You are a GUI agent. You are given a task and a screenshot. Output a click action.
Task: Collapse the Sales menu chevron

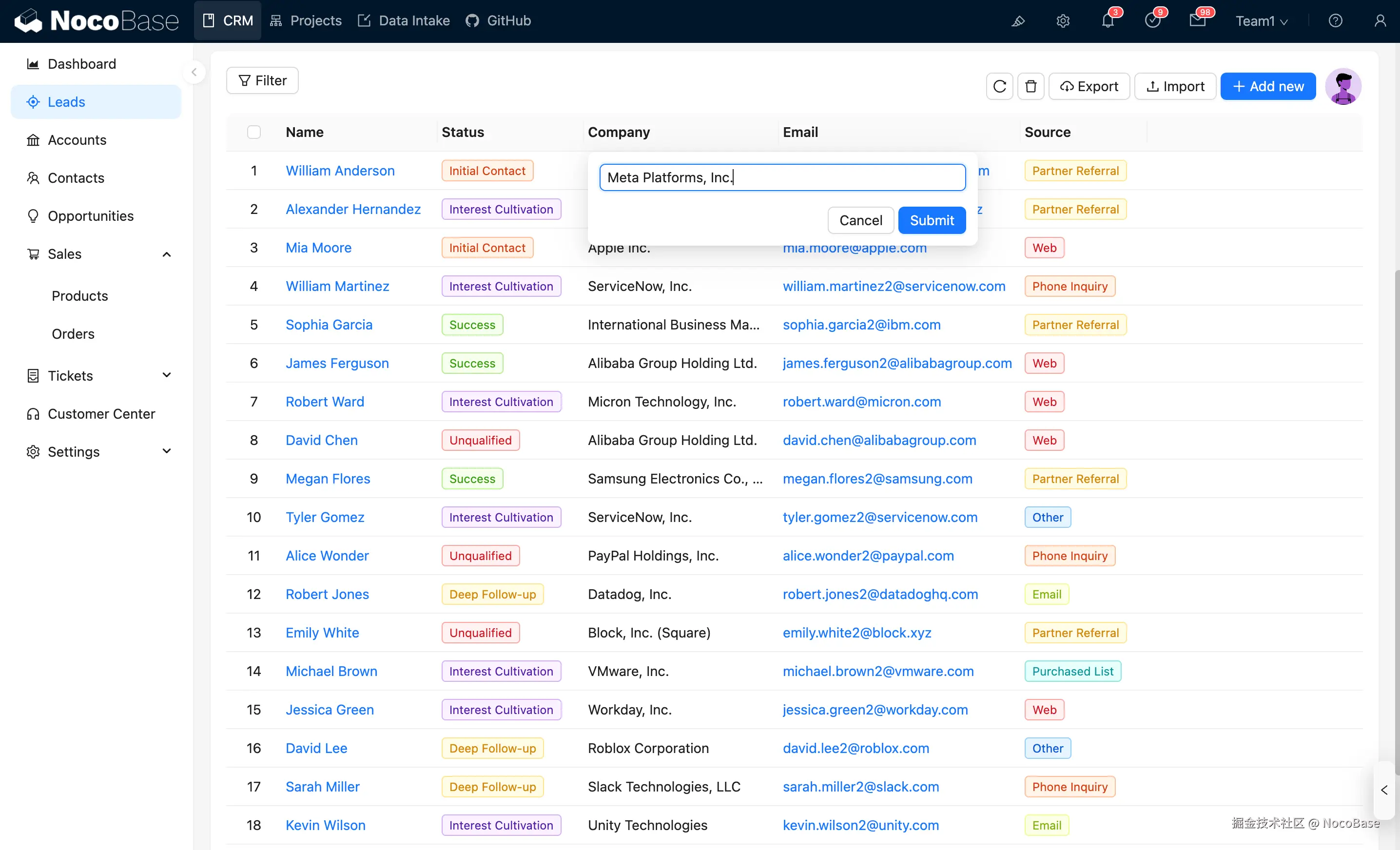[x=167, y=254]
